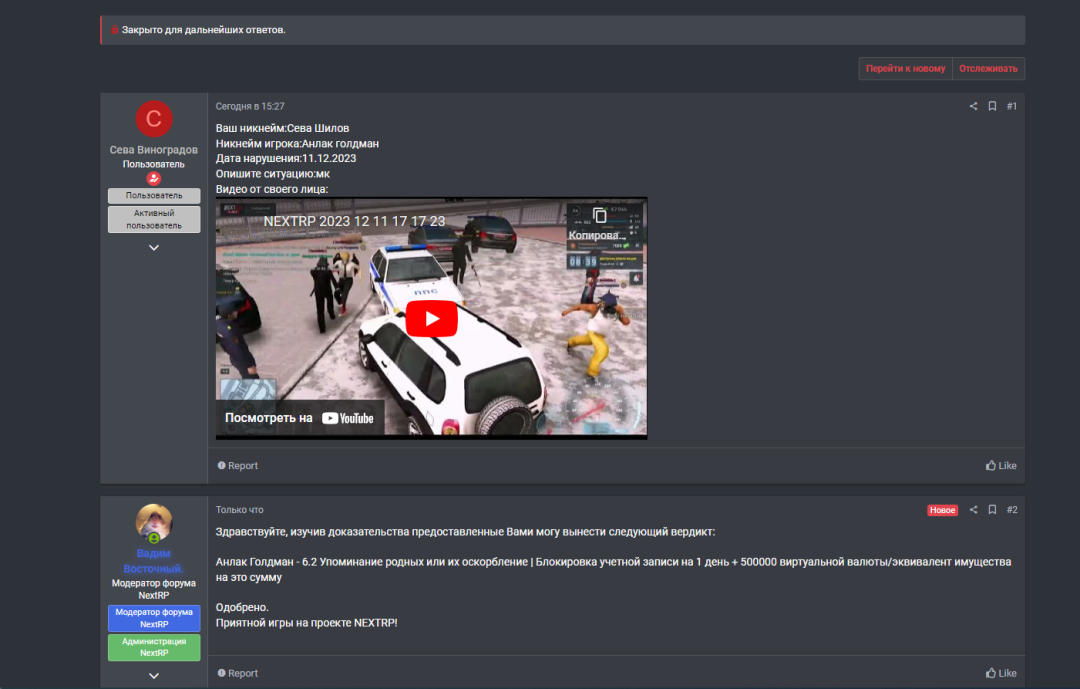1080x689 pixels.
Task: Open video title NEXTRP 2023 12 11
Action: [x=354, y=221]
